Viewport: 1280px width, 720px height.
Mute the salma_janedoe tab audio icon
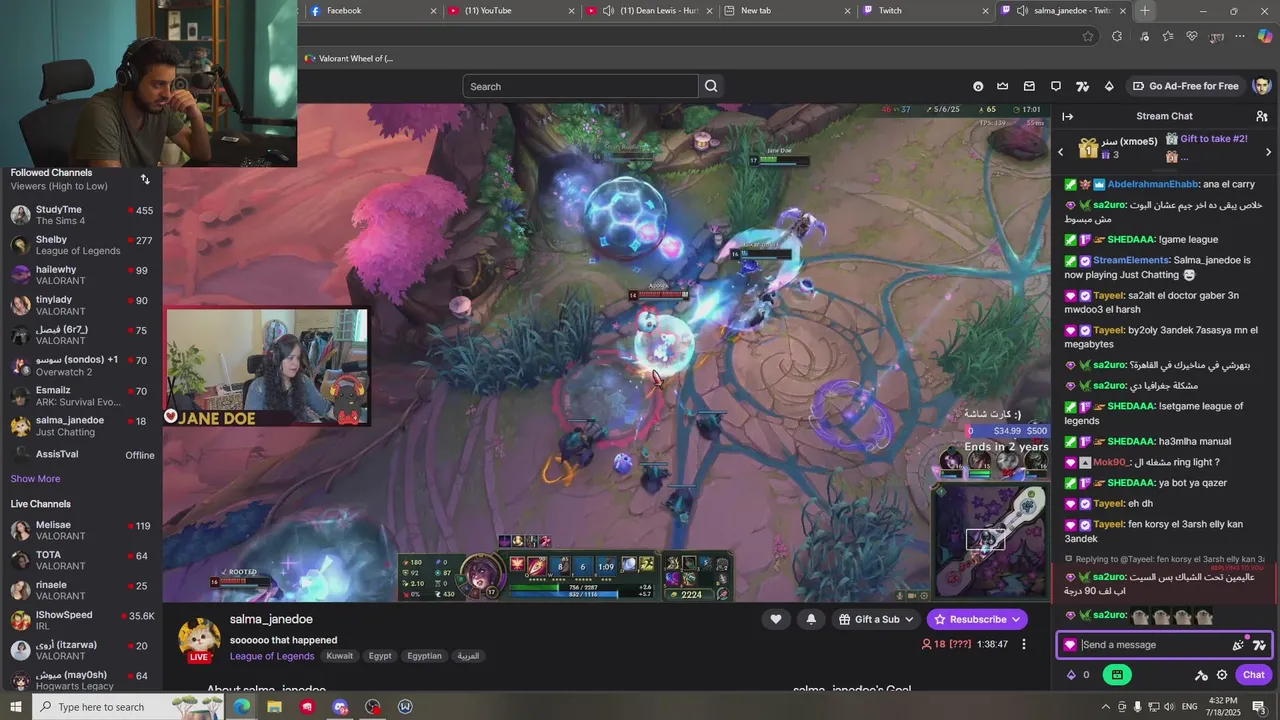1022,11
